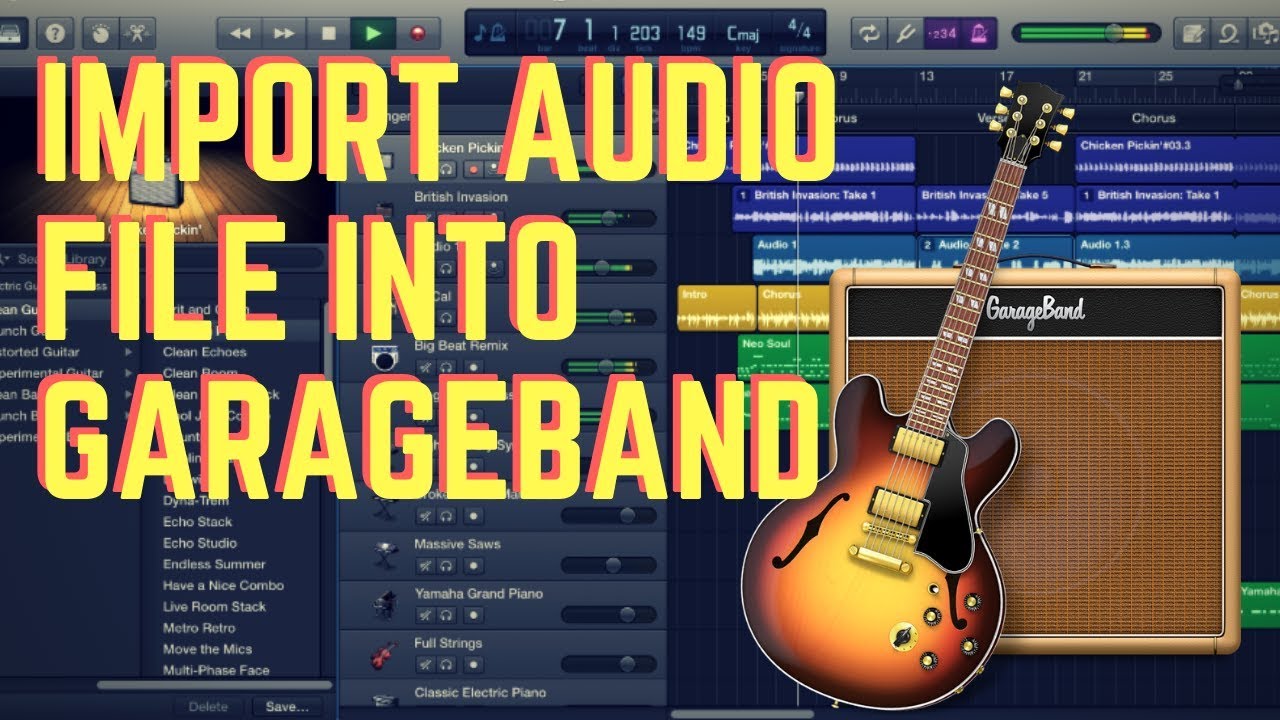1280x720 pixels.
Task: Mute the Yamaha Grand Piano track
Action: (x=425, y=615)
